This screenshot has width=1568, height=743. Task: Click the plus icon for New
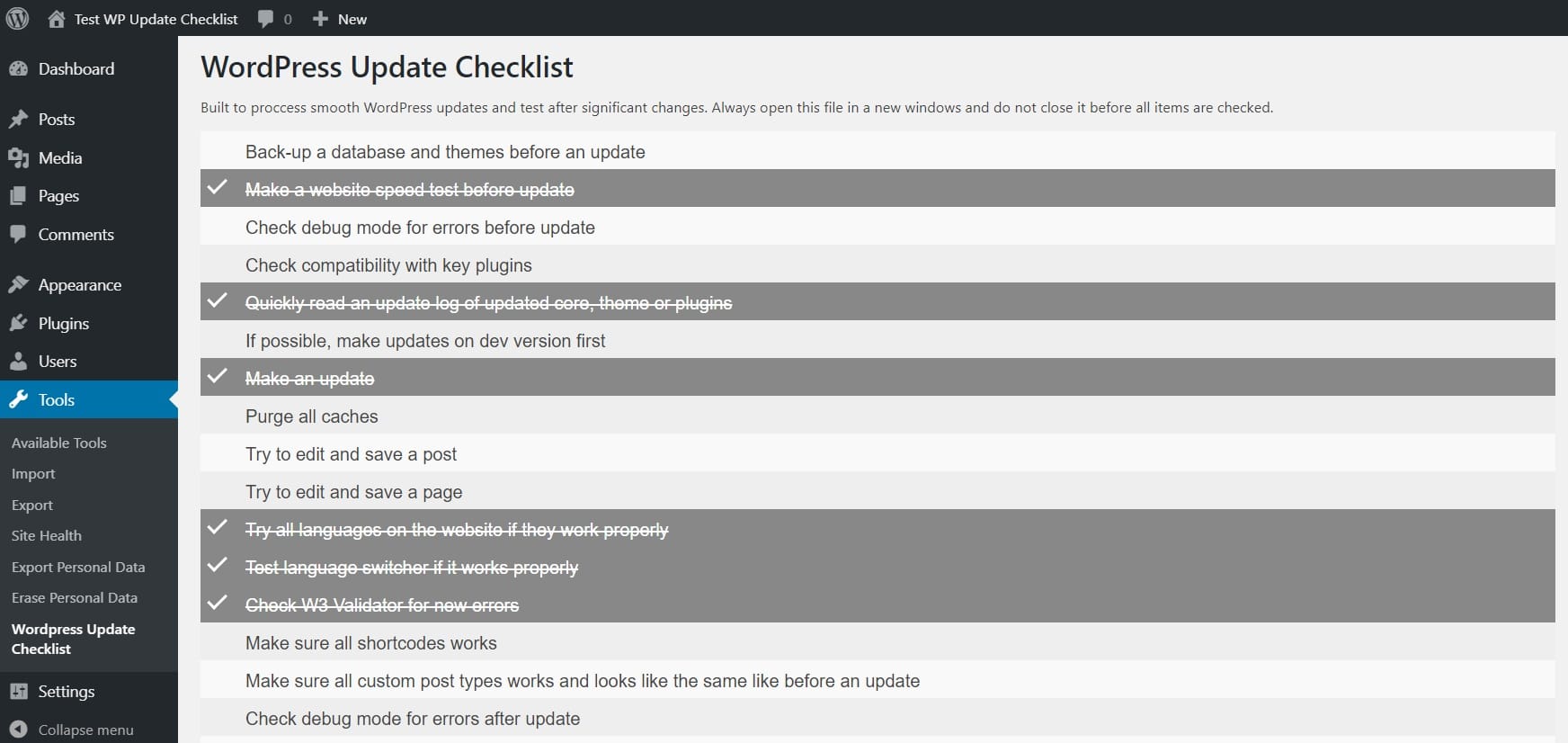[320, 19]
